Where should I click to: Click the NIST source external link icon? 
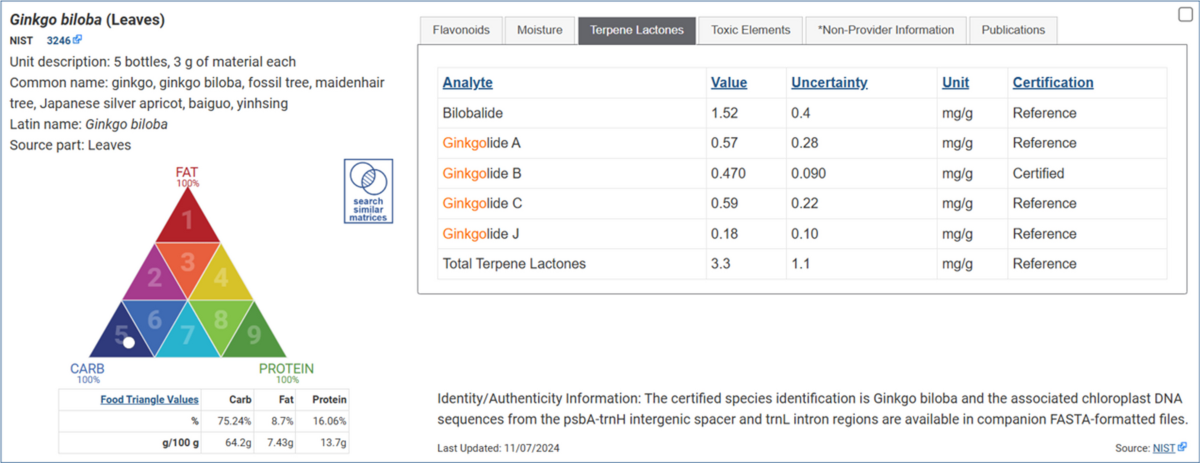(x=1184, y=447)
